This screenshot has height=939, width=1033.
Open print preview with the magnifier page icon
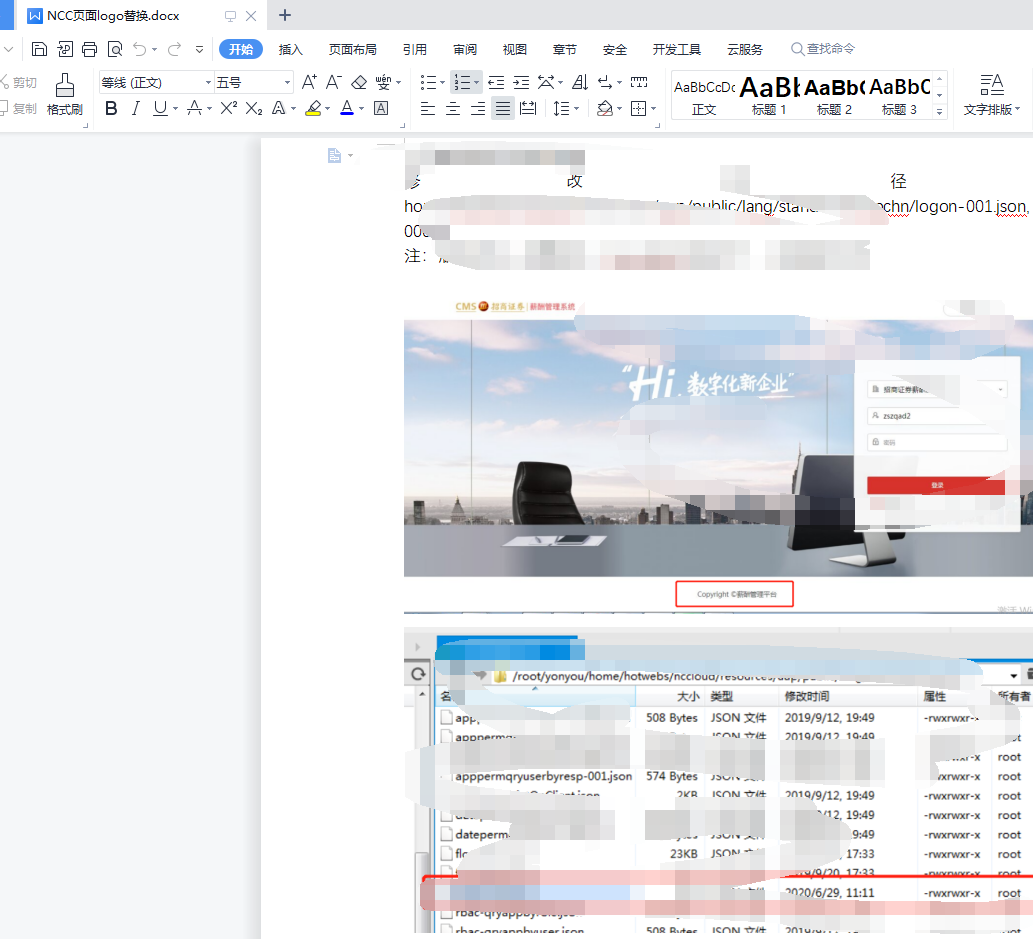[115, 49]
